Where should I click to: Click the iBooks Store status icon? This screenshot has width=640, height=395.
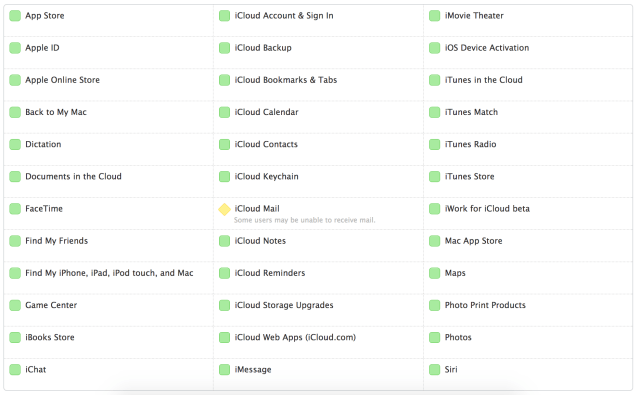tap(15, 337)
